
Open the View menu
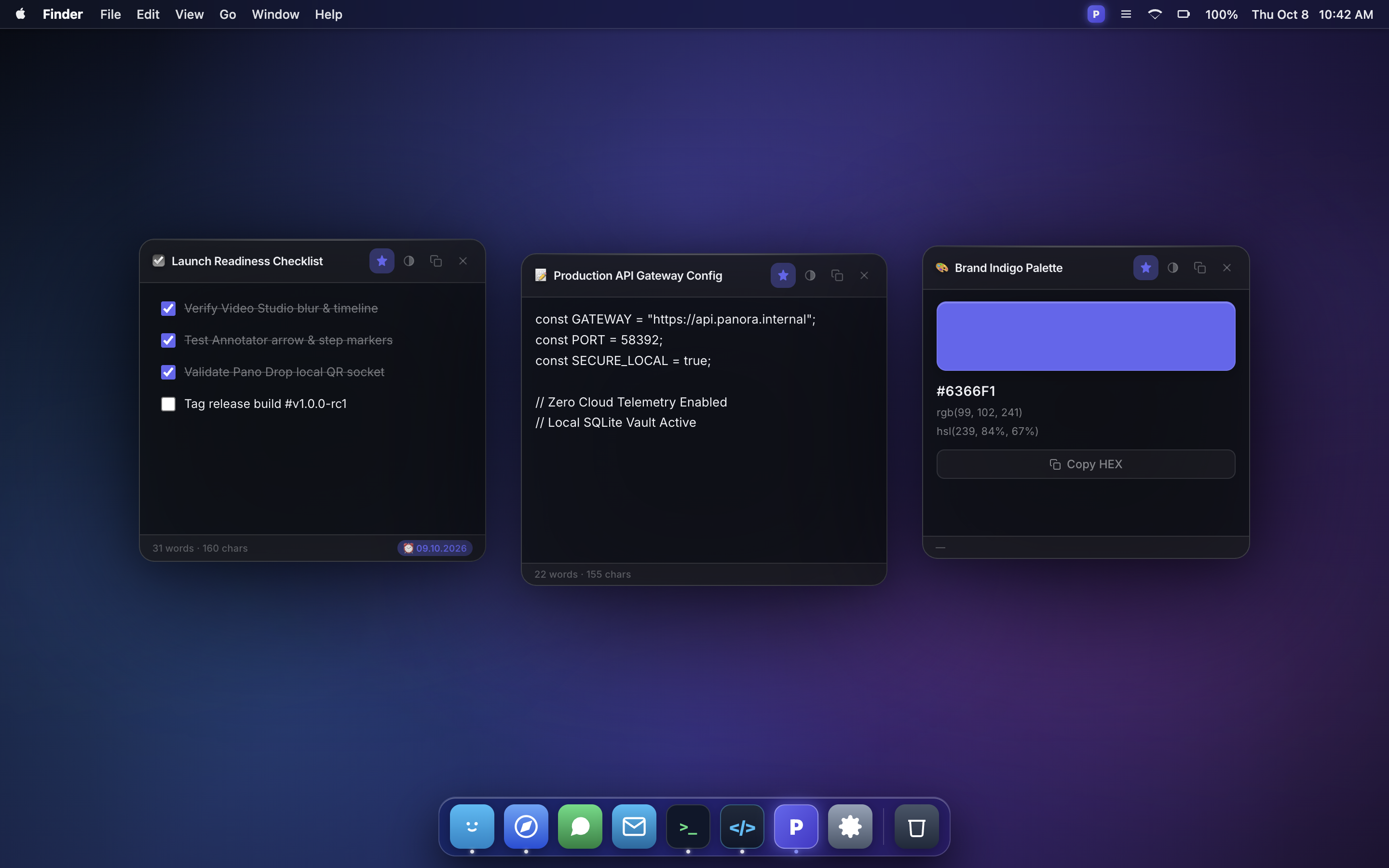(190, 14)
